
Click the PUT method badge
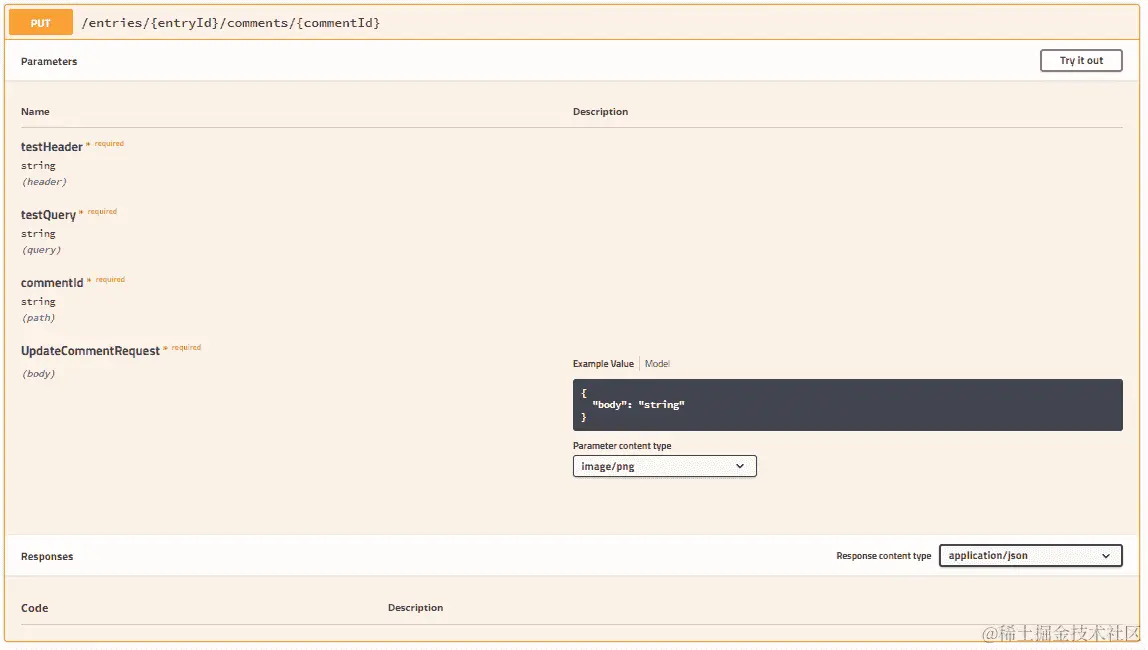39,21
